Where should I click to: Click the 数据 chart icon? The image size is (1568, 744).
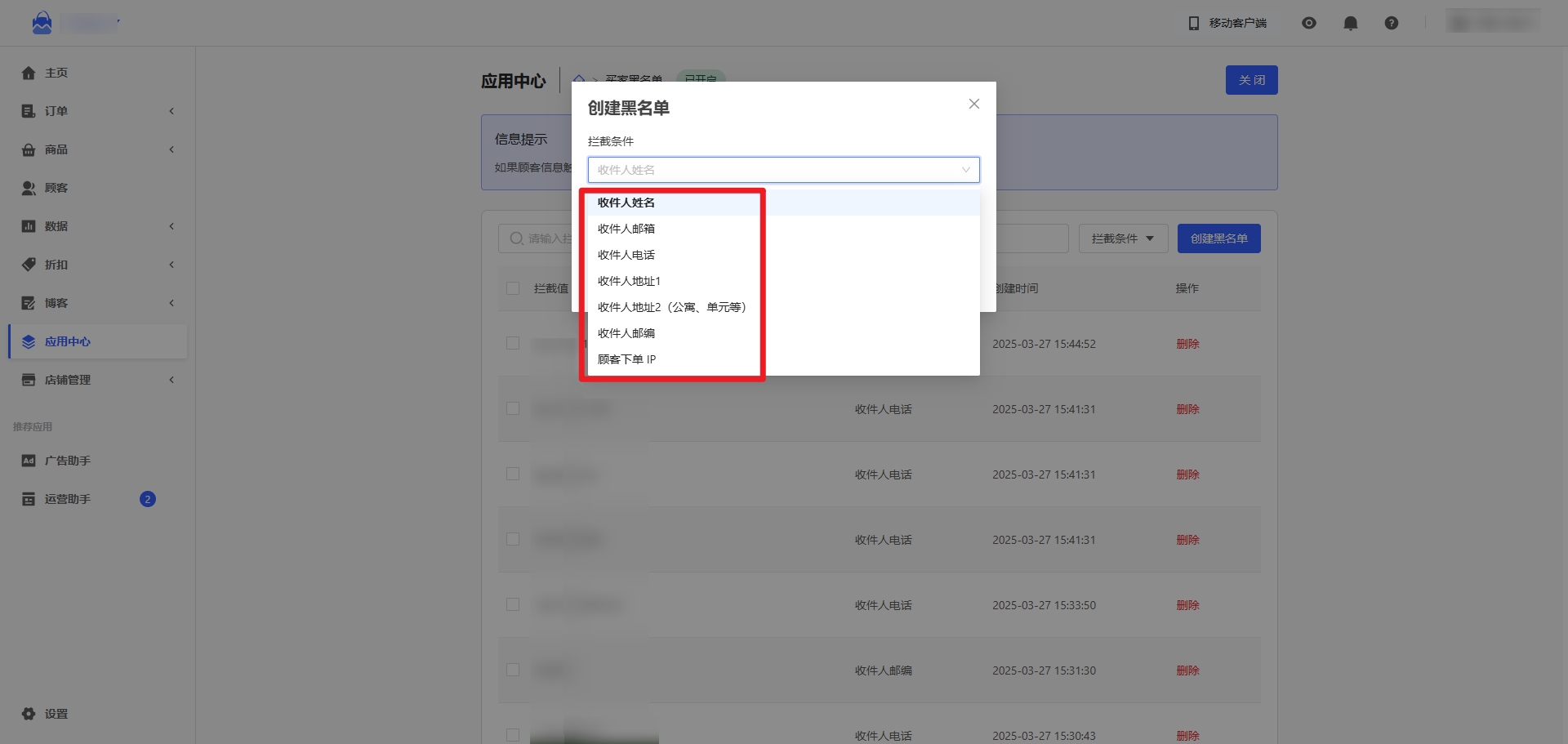coord(29,226)
